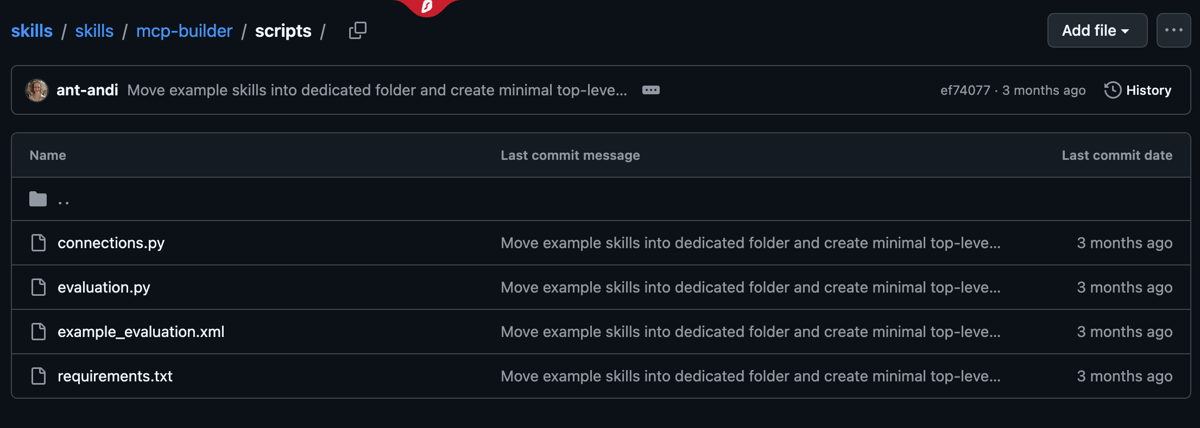Click the parent directory folder icon
Viewport: 1200px width, 428px height.
pyautogui.click(x=39, y=199)
